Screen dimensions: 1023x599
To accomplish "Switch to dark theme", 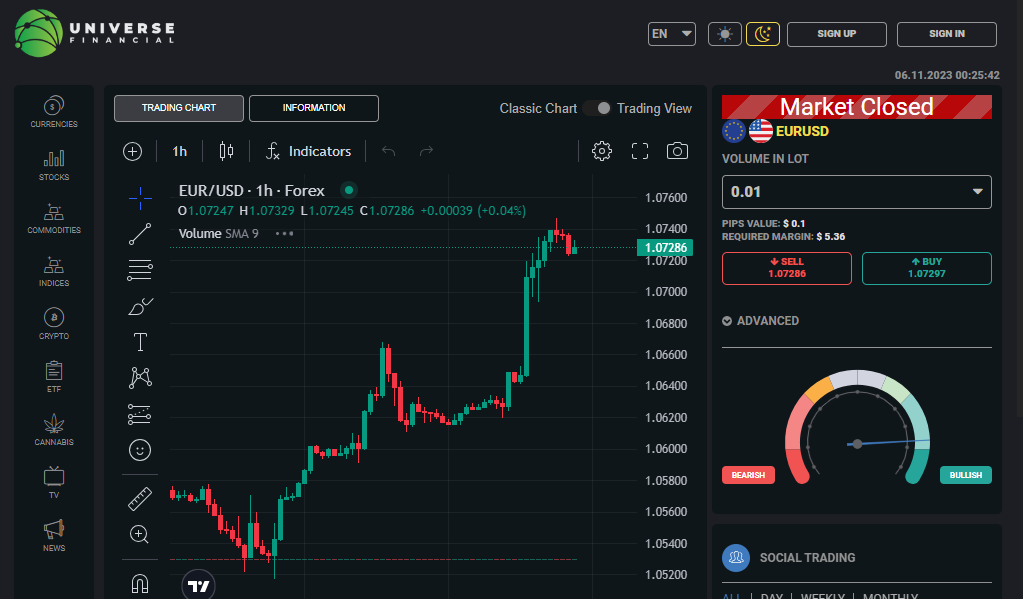I will coord(763,34).
